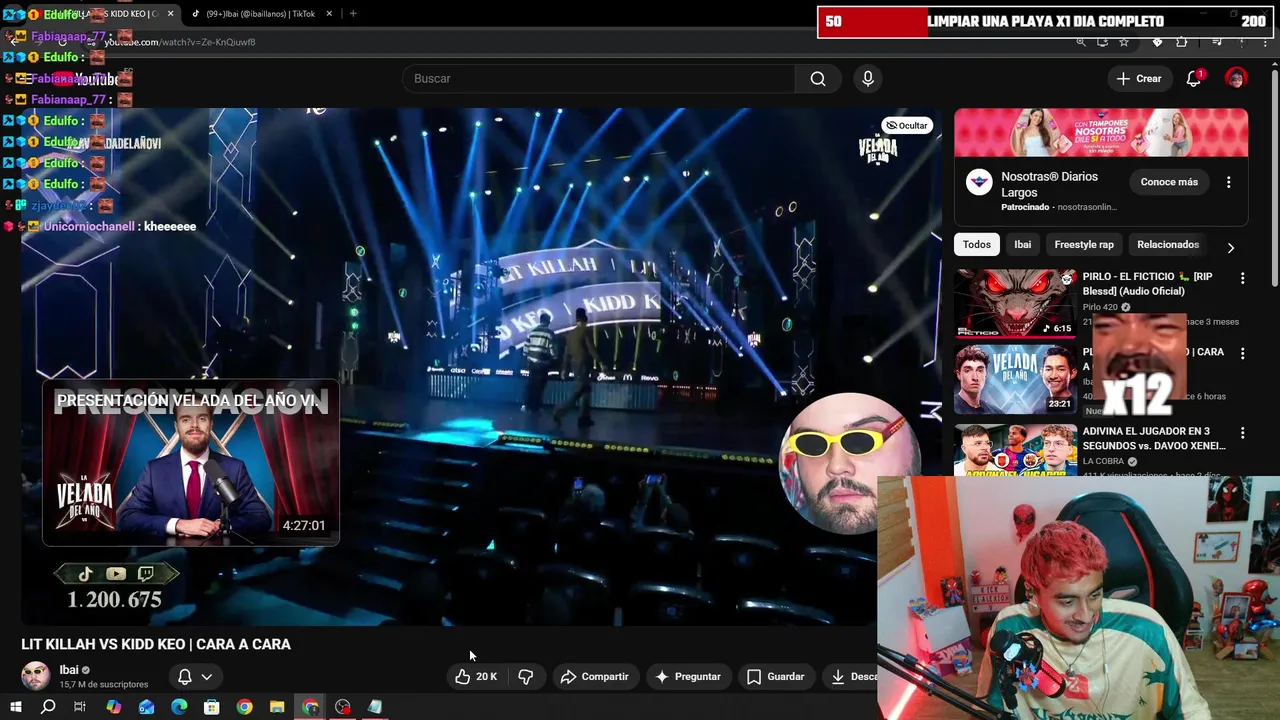Image resolution: width=1280 pixels, height=720 pixels.
Task: Click the video title Lit Killah vs Kidd Keo
Action: [x=156, y=645]
